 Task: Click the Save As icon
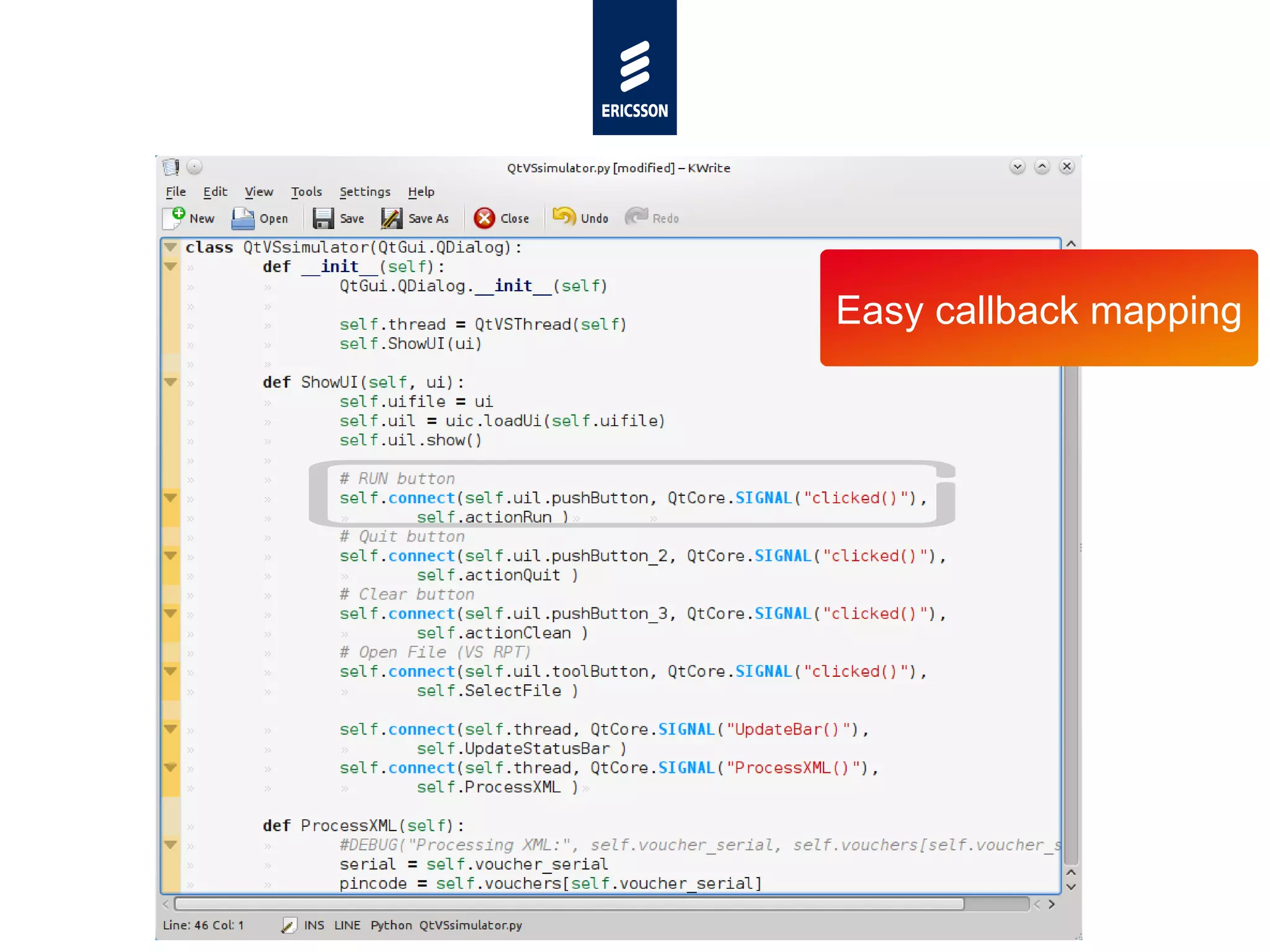(391, 218)
